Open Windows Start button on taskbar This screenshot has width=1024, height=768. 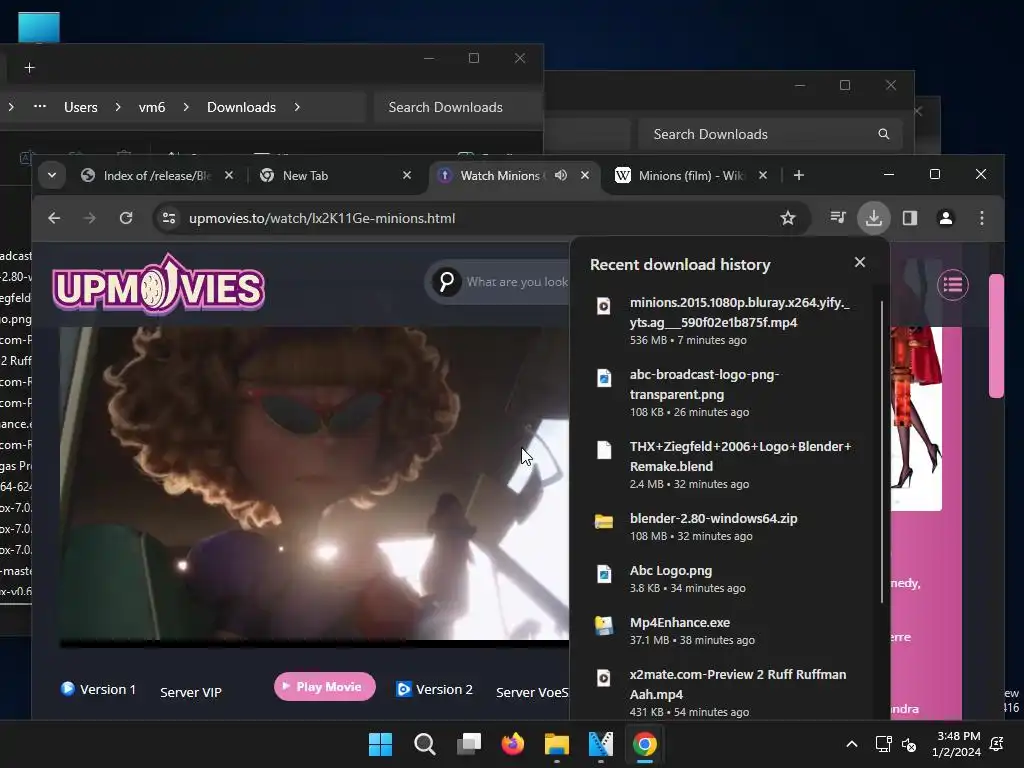pos(380,744)
